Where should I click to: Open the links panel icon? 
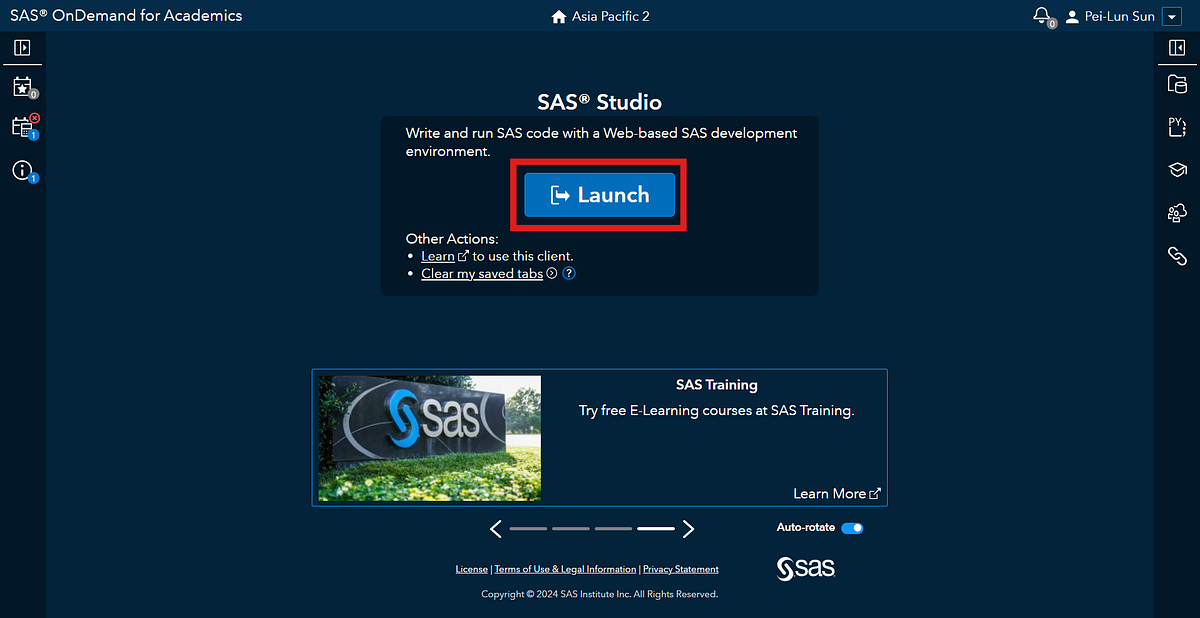pyautogui.click(x=1177, y=256)
